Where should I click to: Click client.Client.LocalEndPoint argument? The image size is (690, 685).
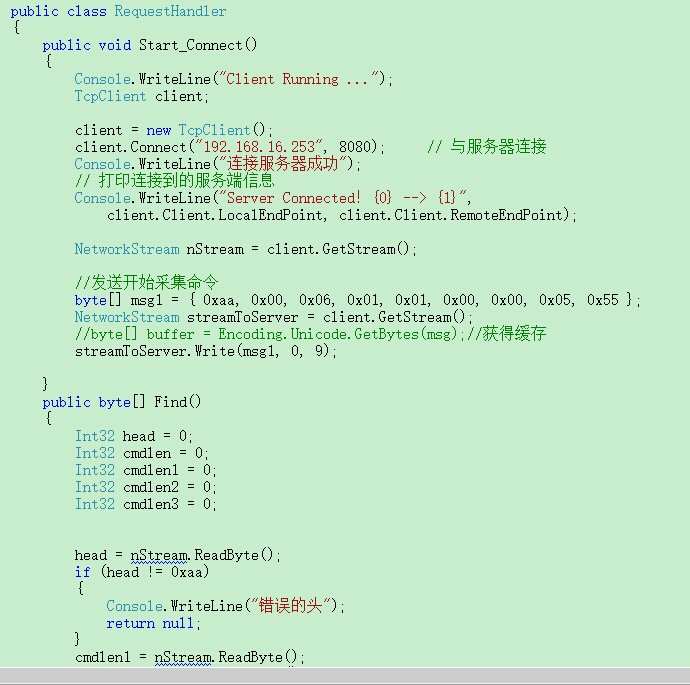pyautogui.click(x=215, y=215)
